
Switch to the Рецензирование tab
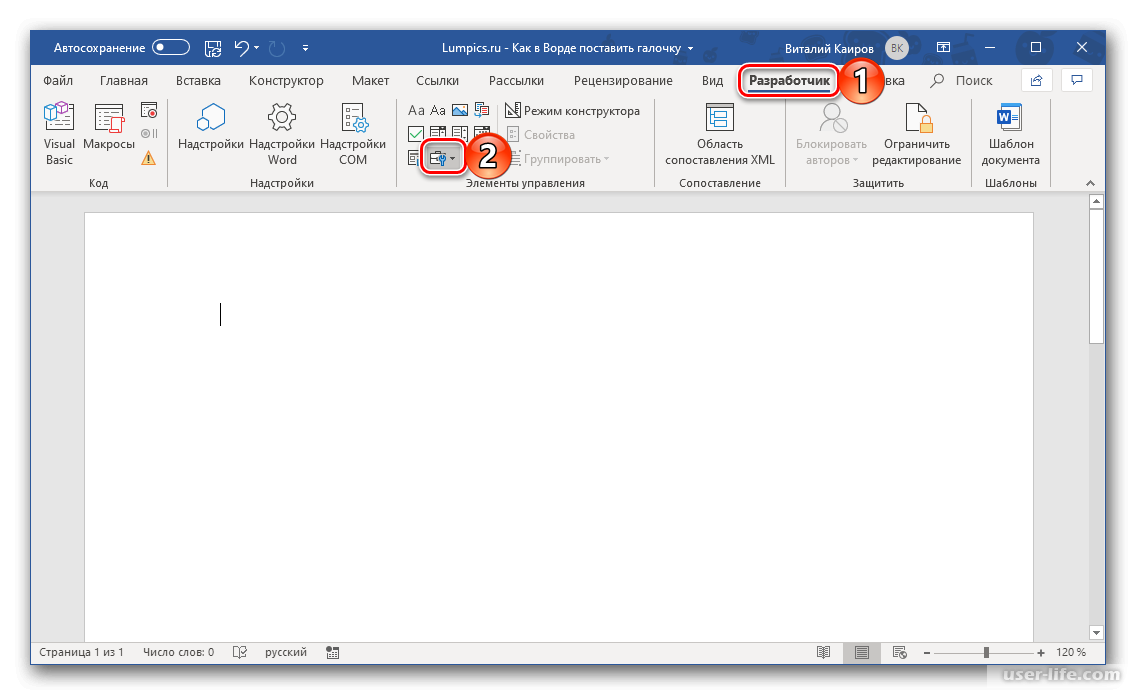[623, 80]
